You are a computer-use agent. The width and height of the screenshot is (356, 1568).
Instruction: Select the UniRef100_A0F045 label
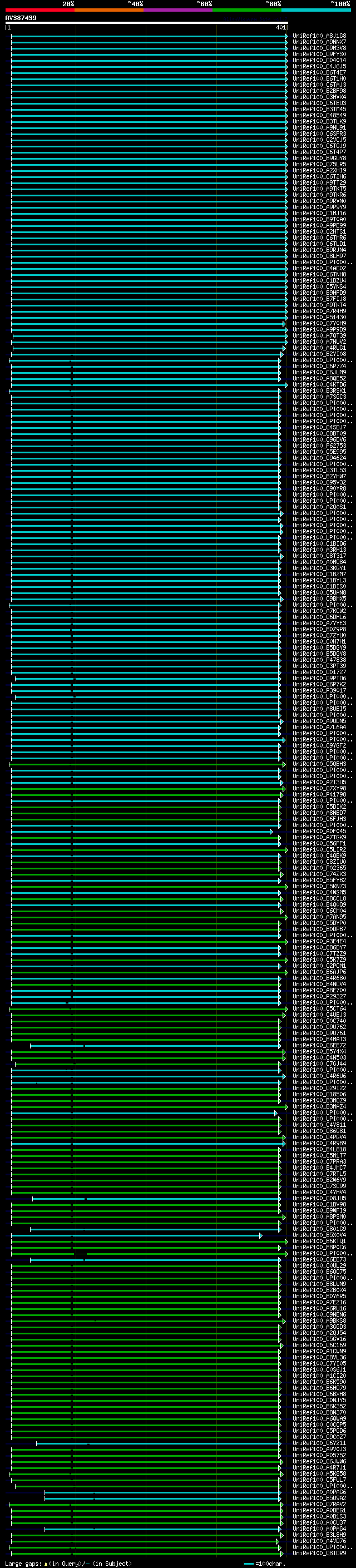[319, 831]
